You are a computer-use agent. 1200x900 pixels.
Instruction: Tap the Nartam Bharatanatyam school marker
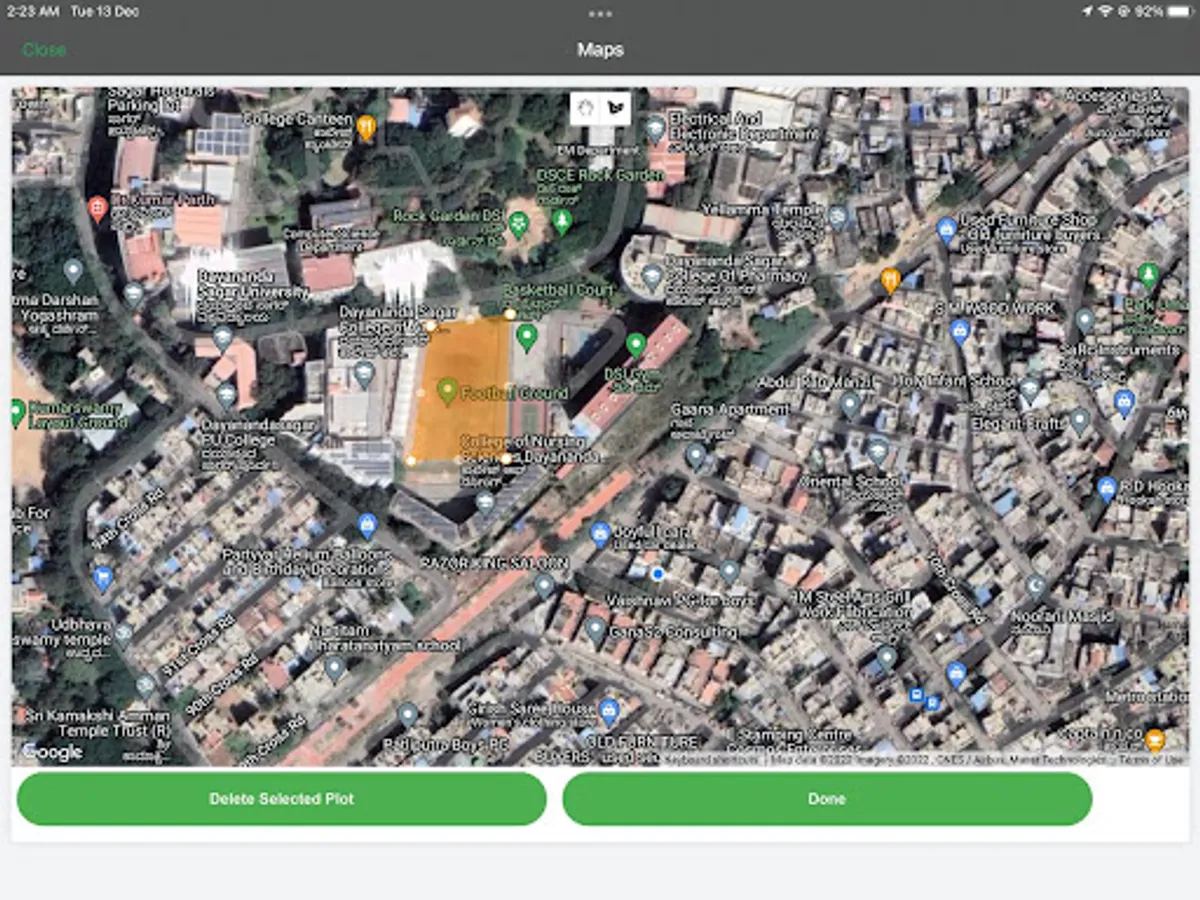335,668
